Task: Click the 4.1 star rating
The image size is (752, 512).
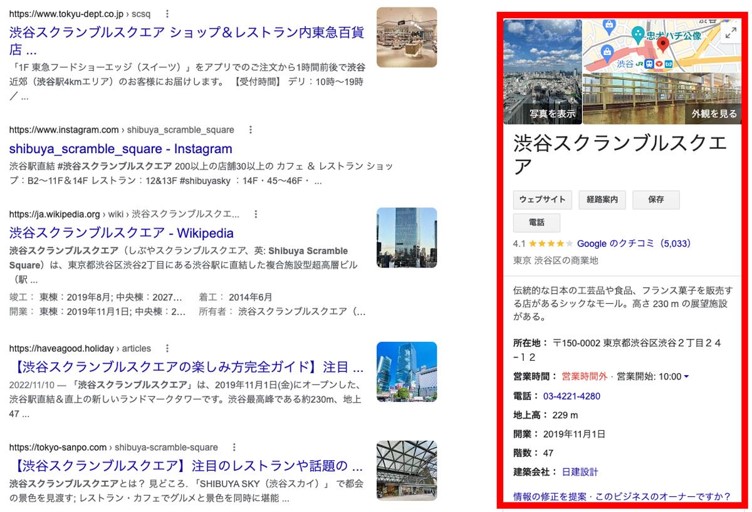Action: click(x=543, y=244)
